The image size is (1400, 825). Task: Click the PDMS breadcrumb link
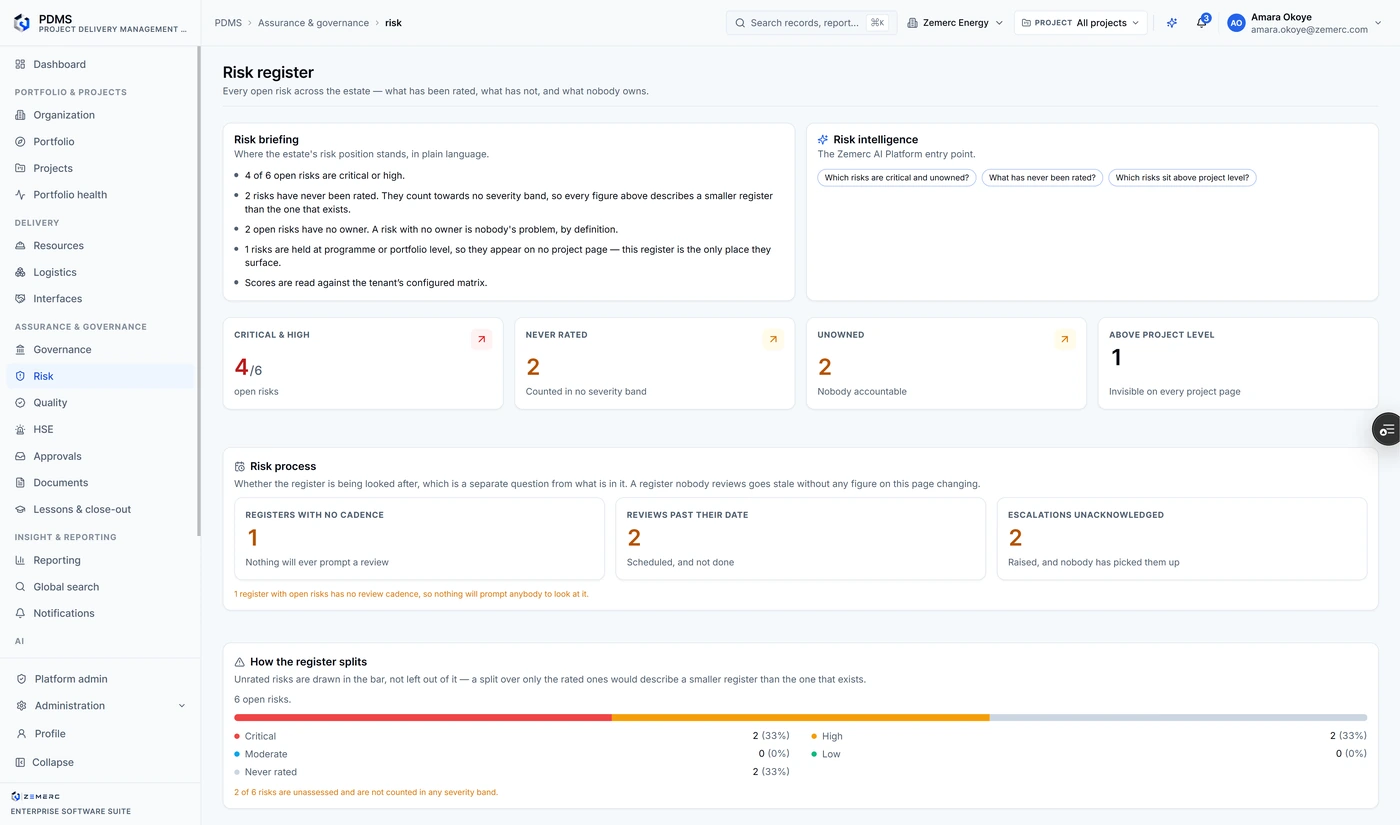click(228, 22)
